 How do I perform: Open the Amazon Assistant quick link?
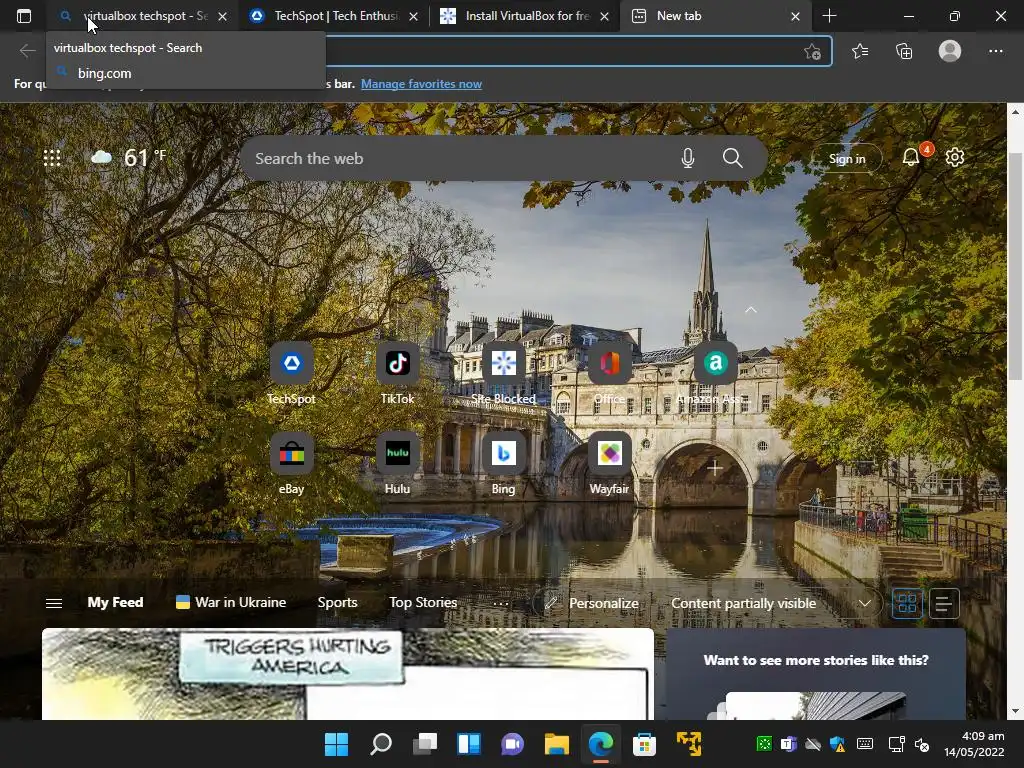pos(715,374)
